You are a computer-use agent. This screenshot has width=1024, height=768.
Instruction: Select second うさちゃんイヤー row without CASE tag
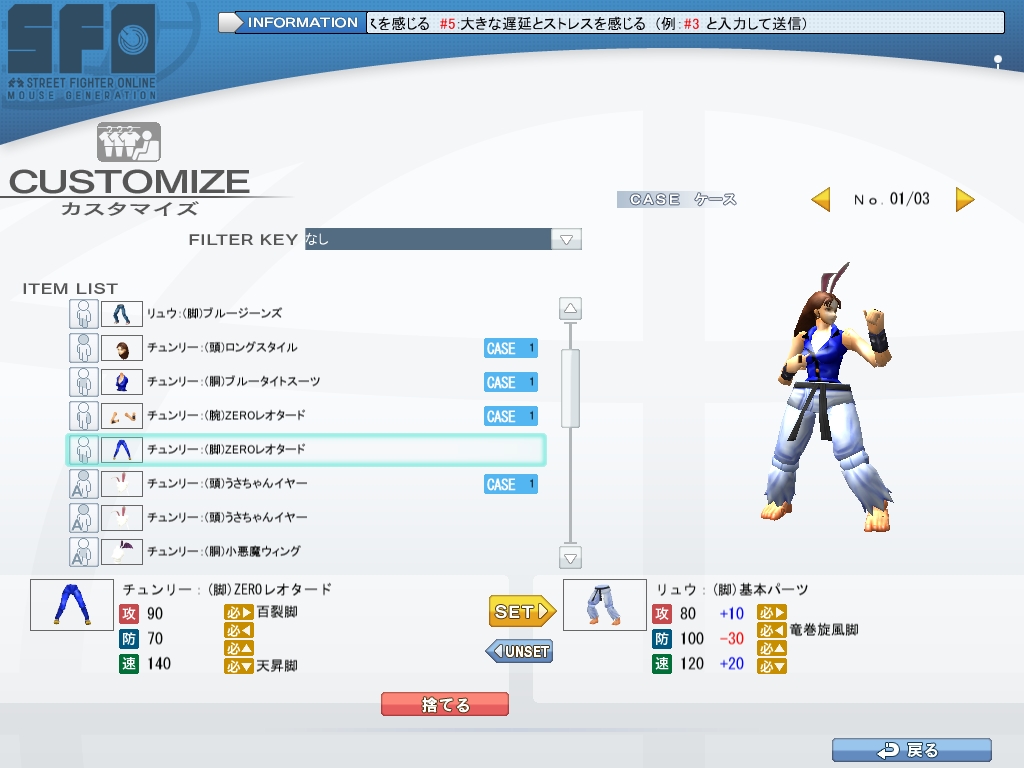tap(306, 518)
